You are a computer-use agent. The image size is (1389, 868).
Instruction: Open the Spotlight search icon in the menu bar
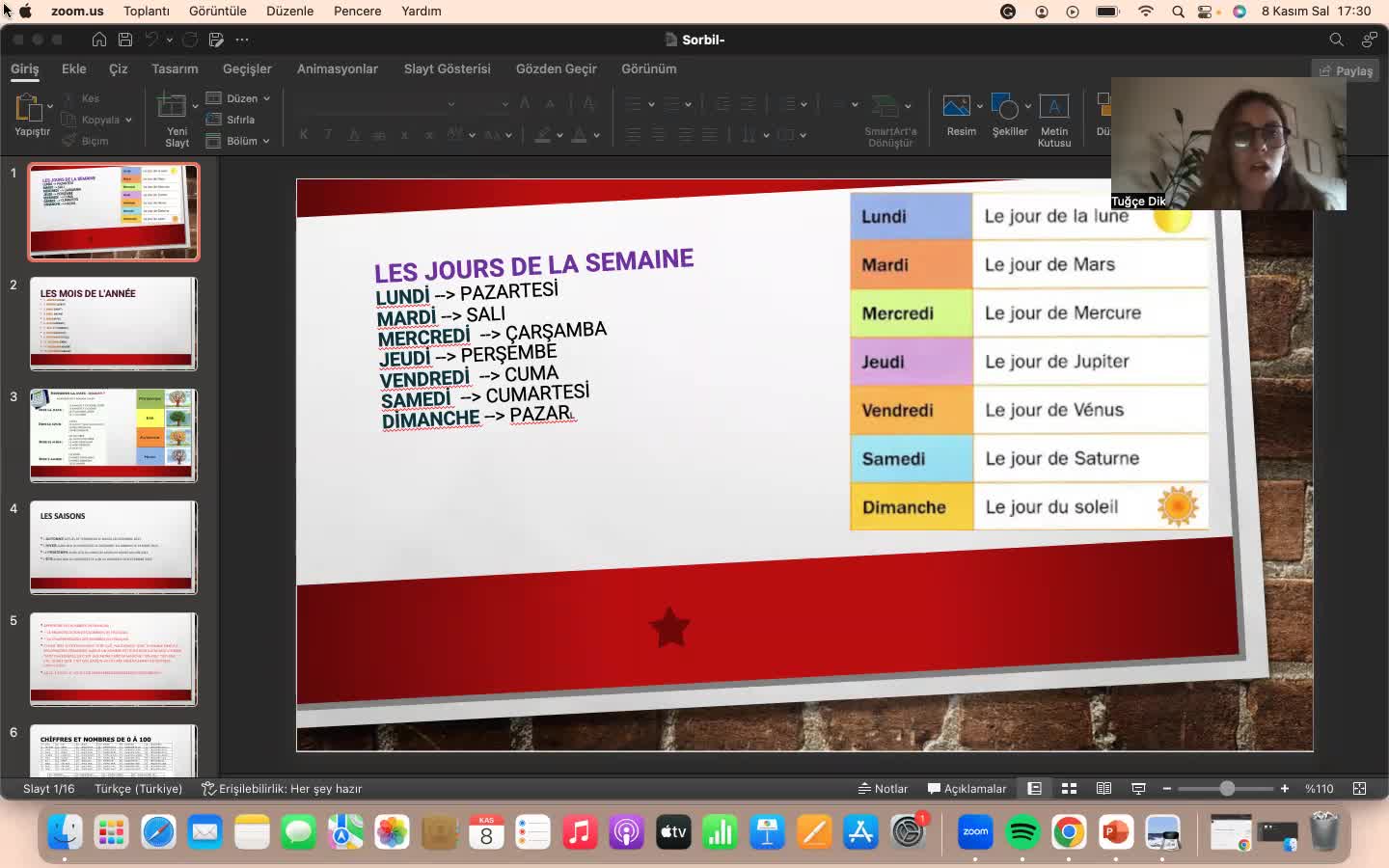click(1178, 12)
